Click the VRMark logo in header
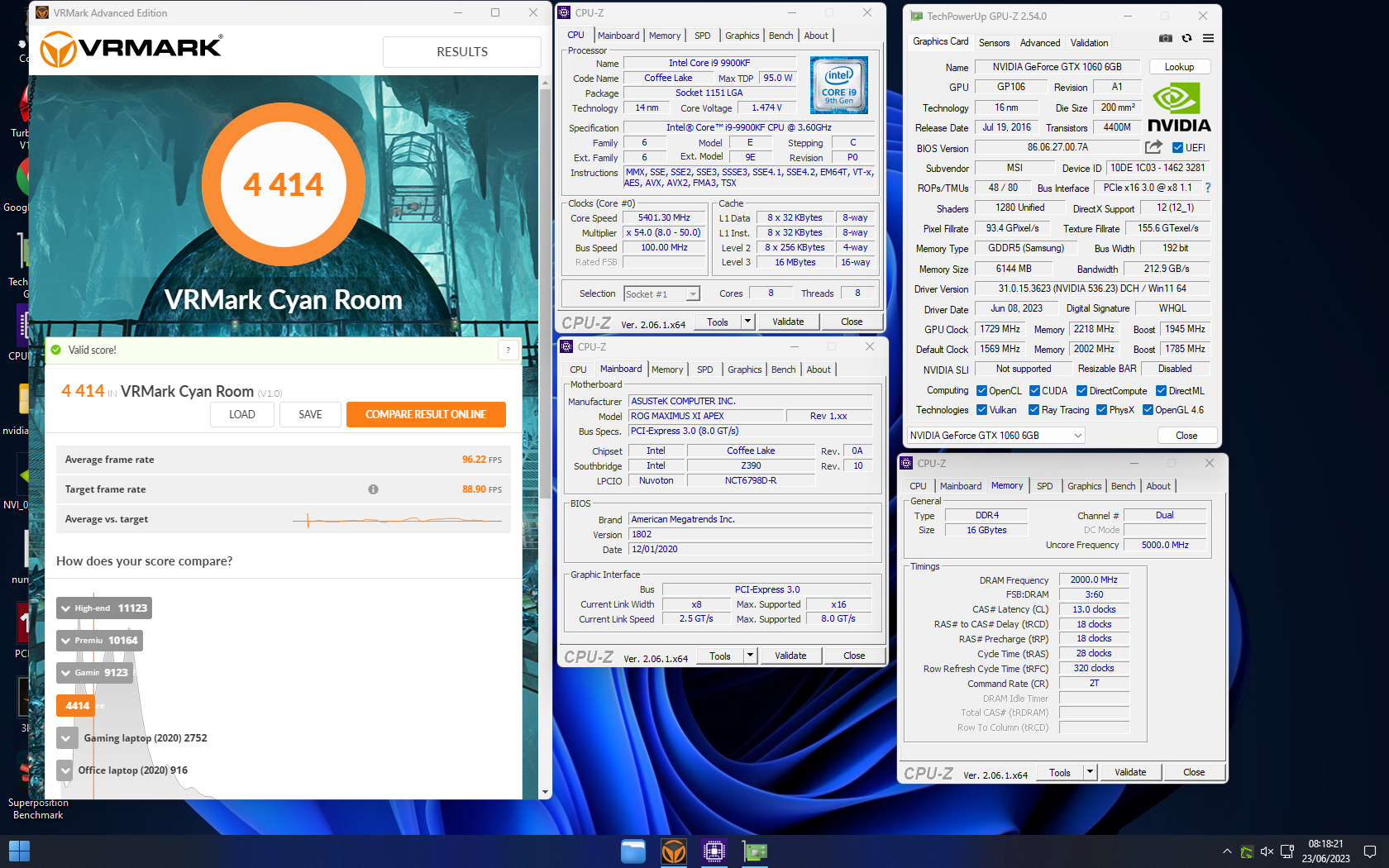This screenshot has width=1389, height=868. pyautogui.click(x=131, y=50)
